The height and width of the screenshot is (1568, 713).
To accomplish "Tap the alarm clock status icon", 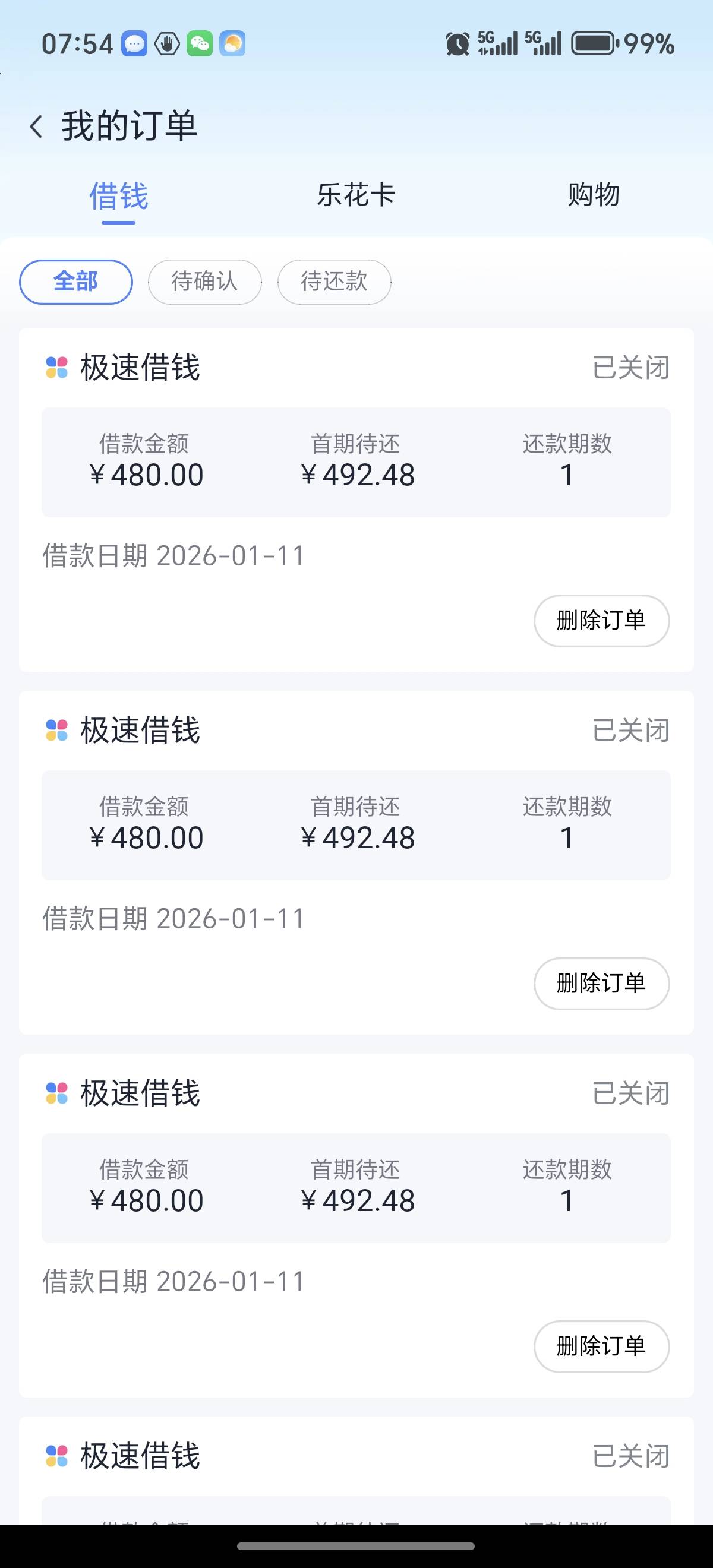I will tap(458, 44).
